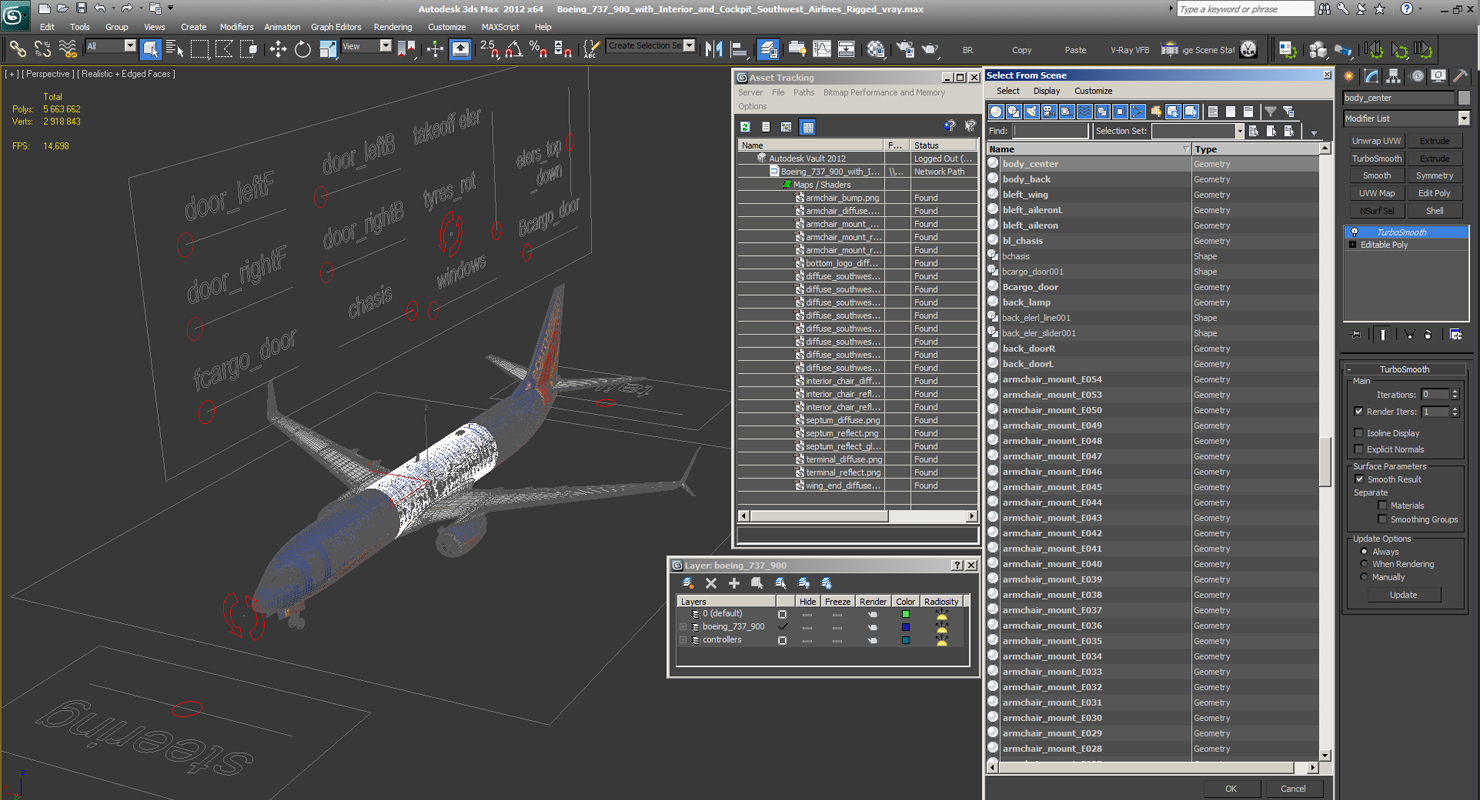This screenshot has width=1480, height=800.
Task: Open the Graph Editors menu
Action: click(336, 27)
